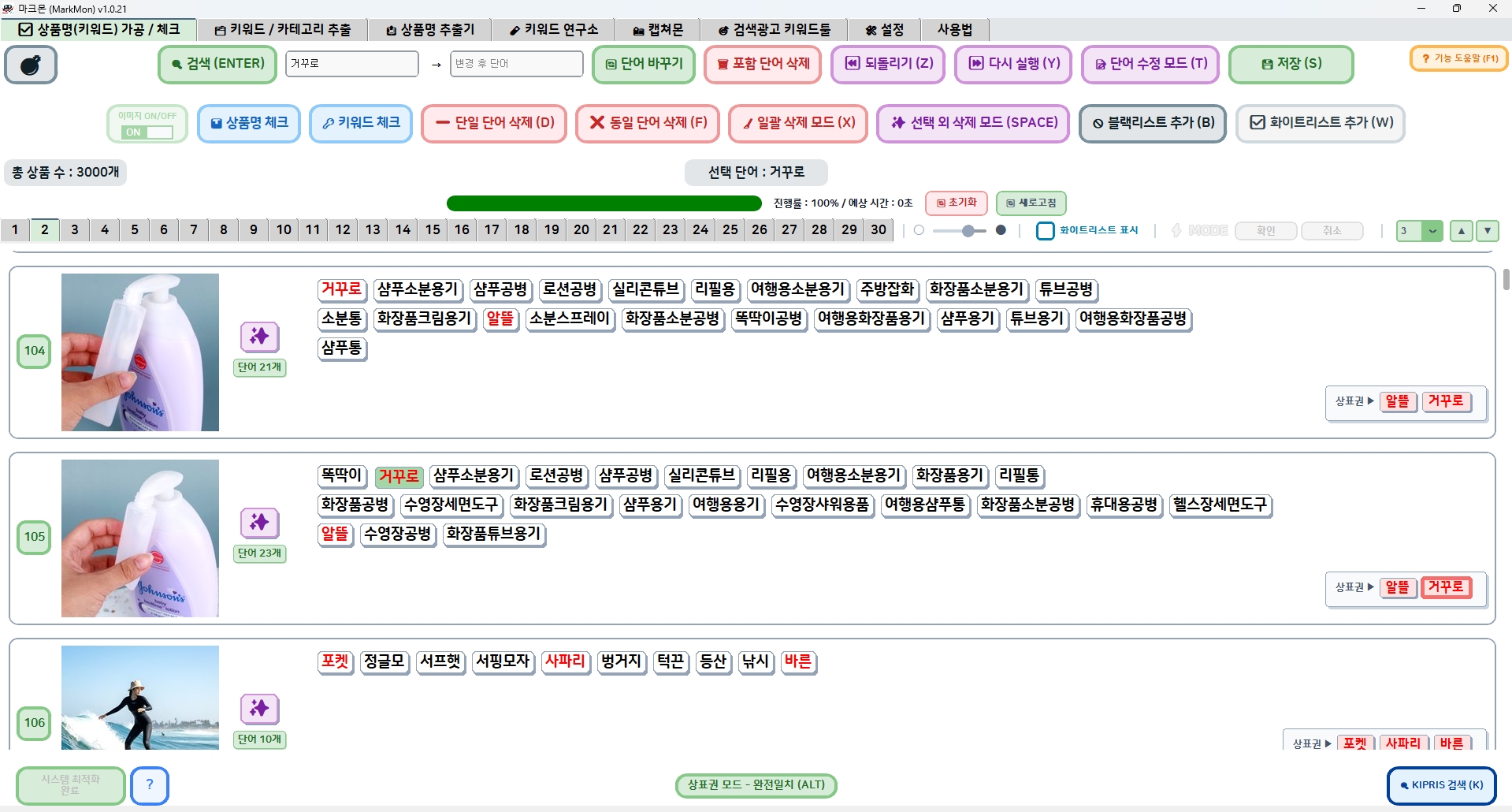The width and height of the screenshot is (1512, 812).
Task: Click the green progress bar
Action: click(x=604, y=203)
